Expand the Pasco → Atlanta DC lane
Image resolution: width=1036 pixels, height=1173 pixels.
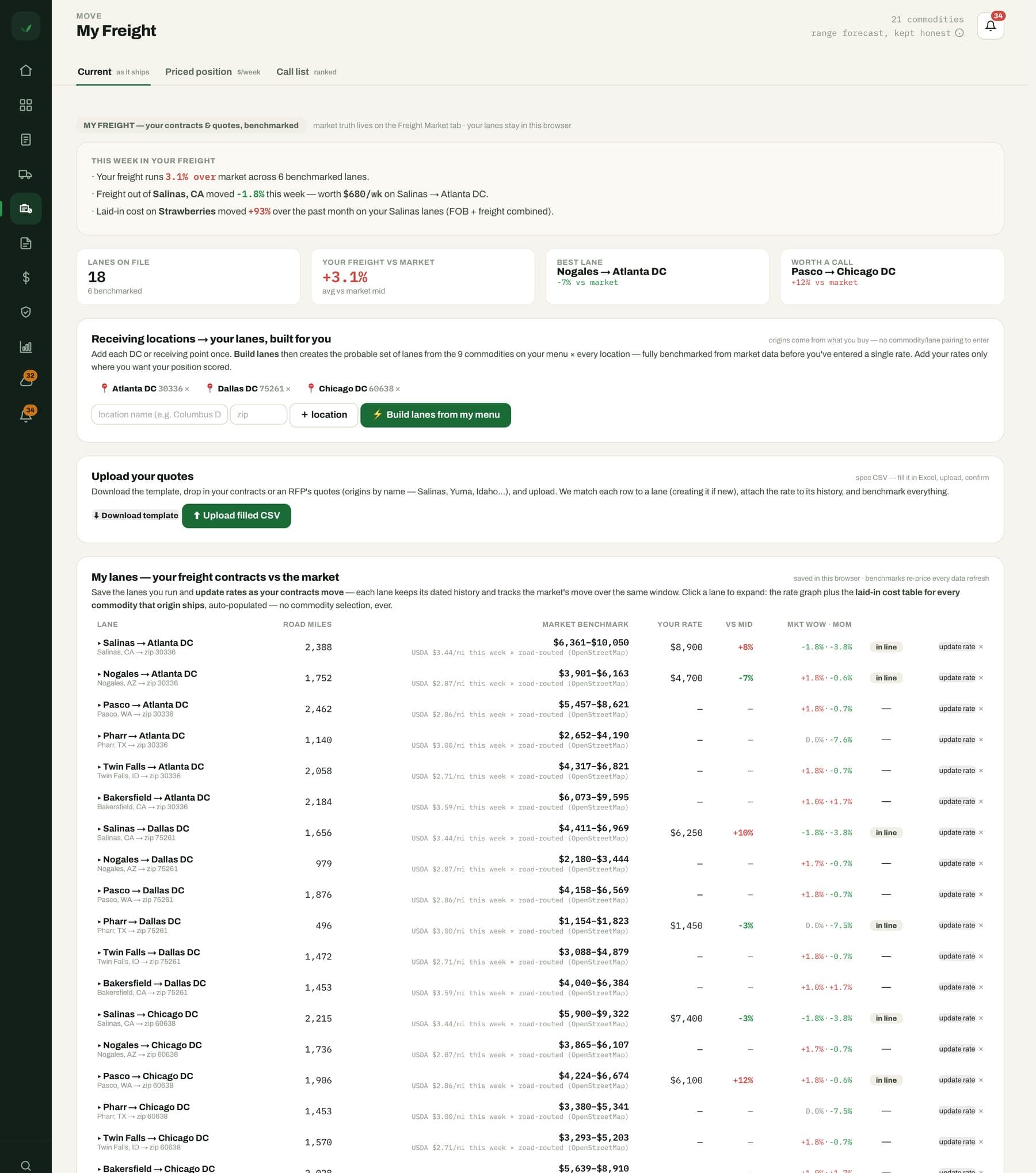tap(143, 705)
